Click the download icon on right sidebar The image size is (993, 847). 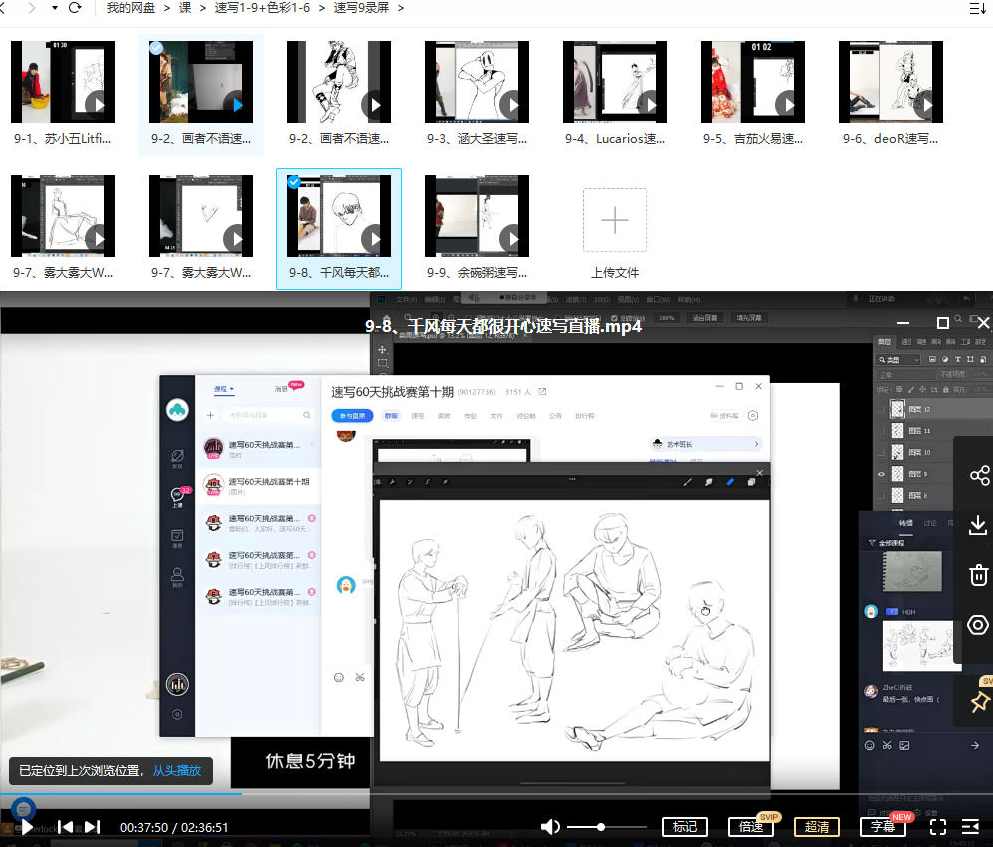coord(978,525)
